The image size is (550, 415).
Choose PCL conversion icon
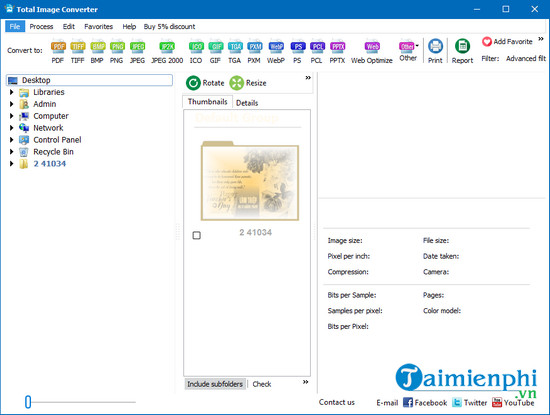tap(317, 51)
